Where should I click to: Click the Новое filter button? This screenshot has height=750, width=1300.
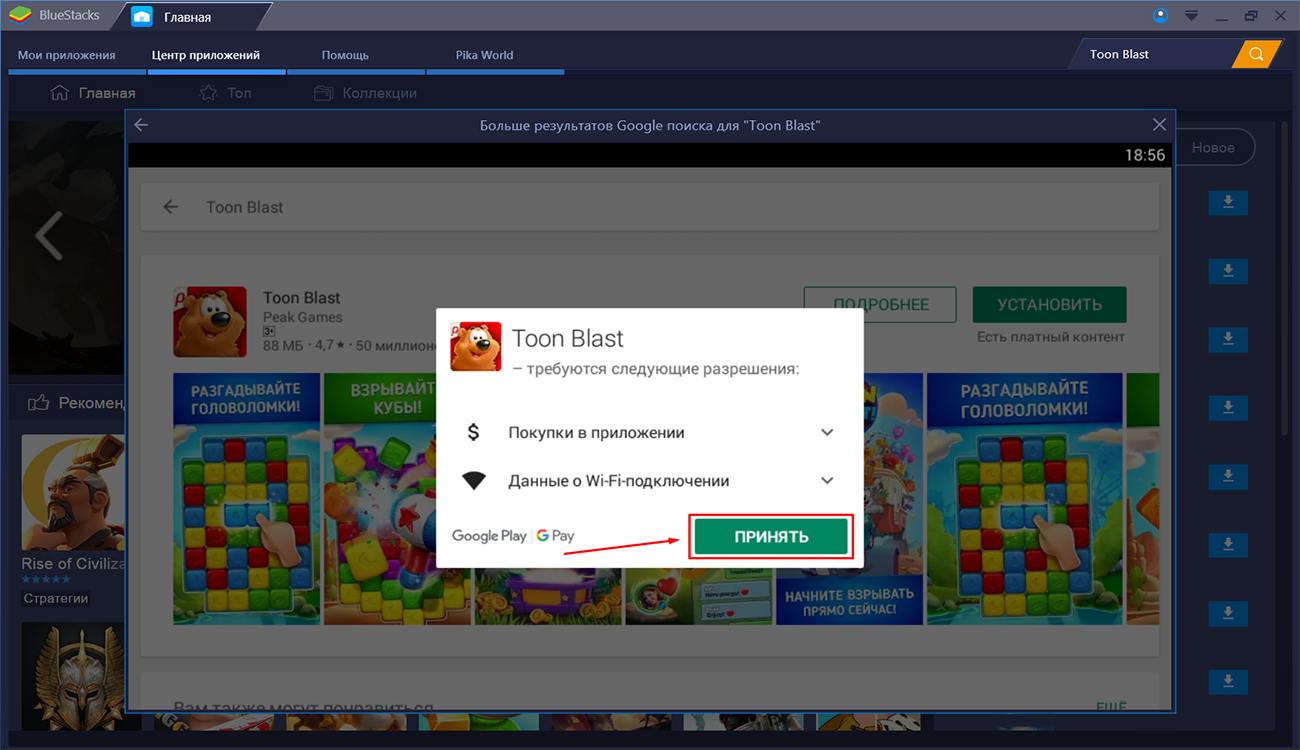tap(1213, 148)
